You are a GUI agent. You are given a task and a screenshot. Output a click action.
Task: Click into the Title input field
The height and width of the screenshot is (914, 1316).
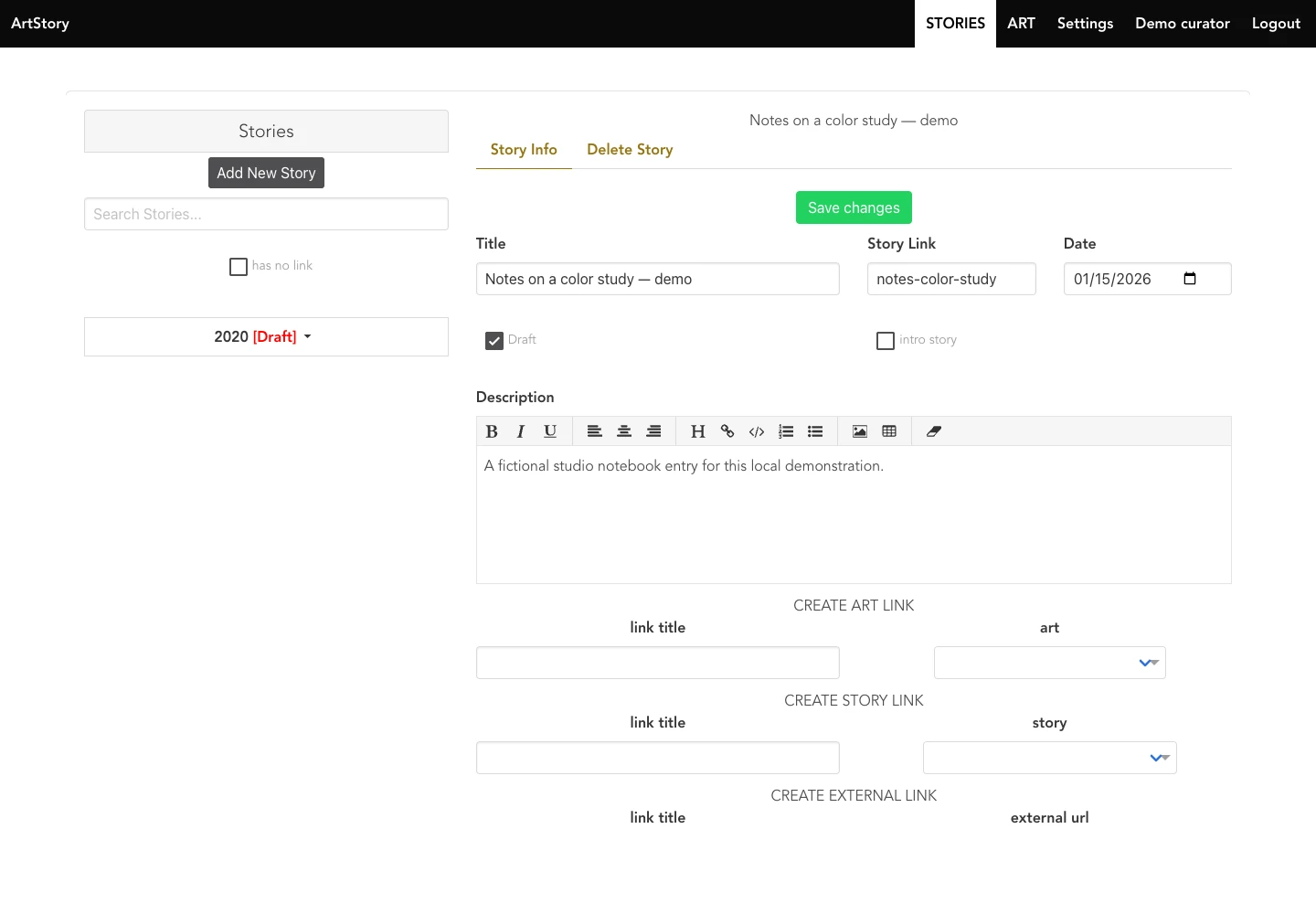tap(658, 279)
